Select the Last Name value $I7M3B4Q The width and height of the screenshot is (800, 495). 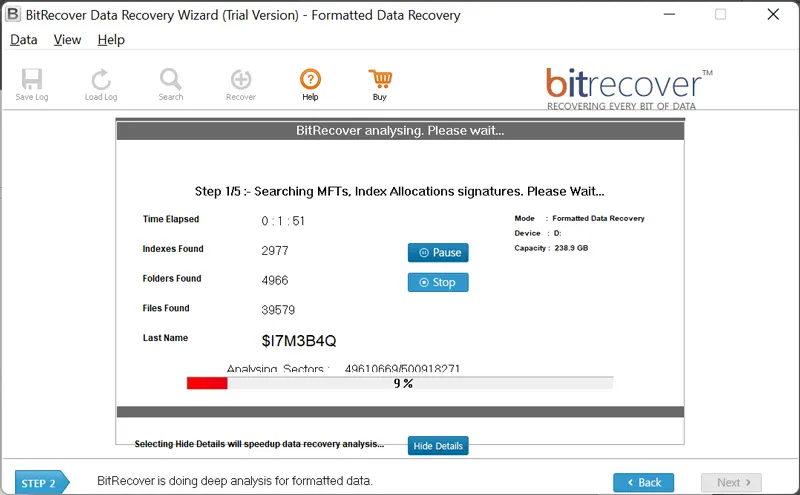click(299, 340)
